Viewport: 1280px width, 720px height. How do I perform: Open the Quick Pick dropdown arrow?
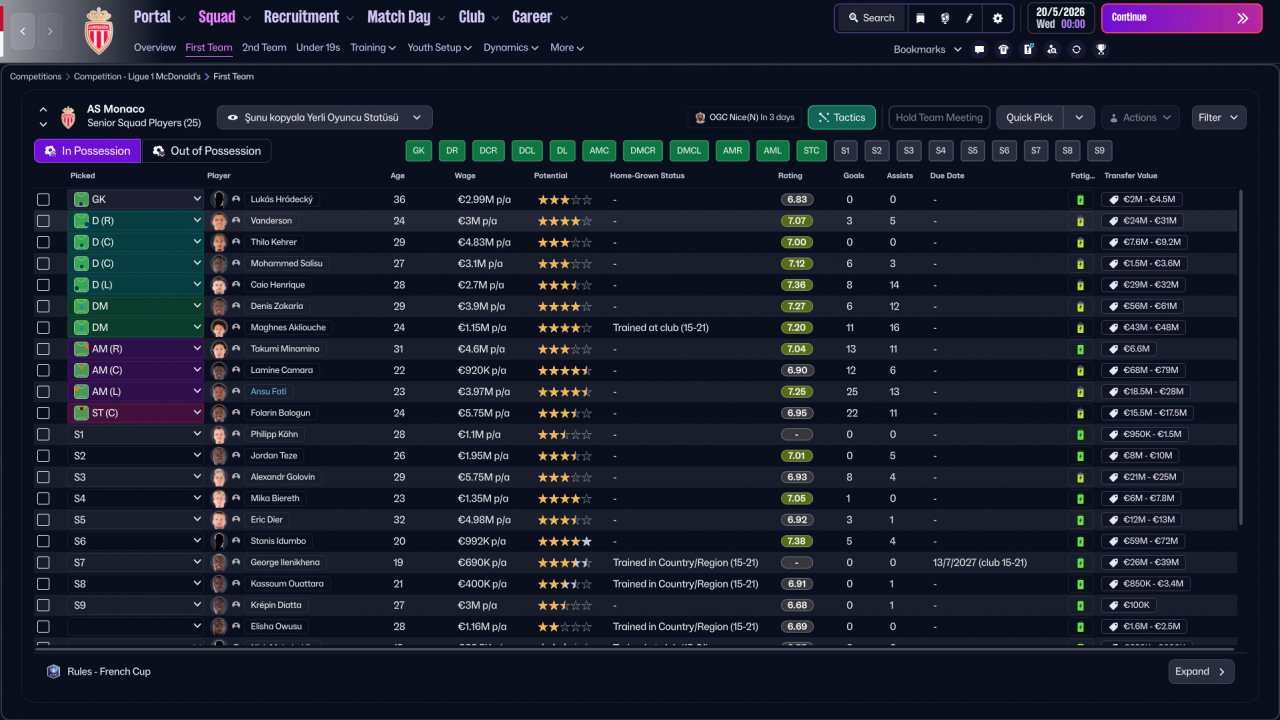pos(1079,117)
